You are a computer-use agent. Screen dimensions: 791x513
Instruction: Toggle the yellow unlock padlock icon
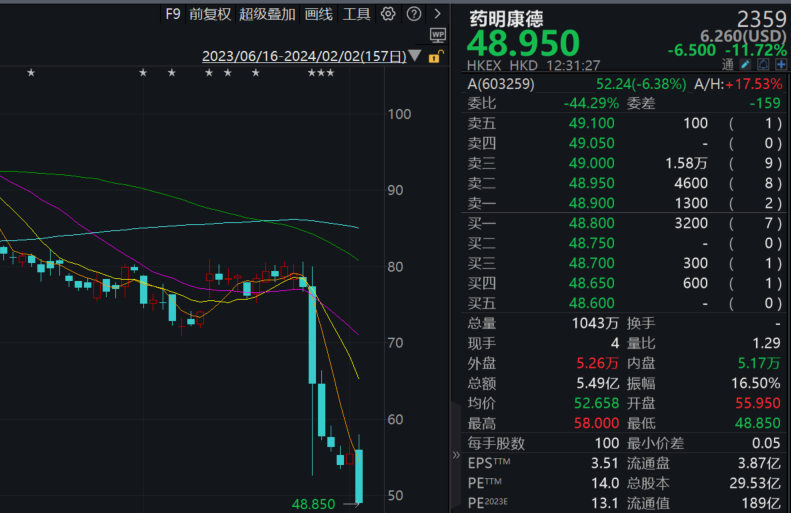435,56
